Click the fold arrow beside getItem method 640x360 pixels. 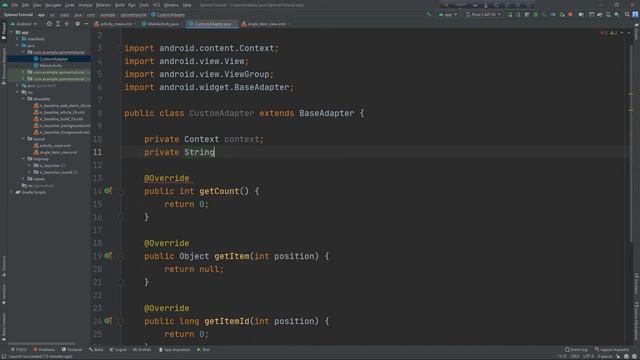122,256
